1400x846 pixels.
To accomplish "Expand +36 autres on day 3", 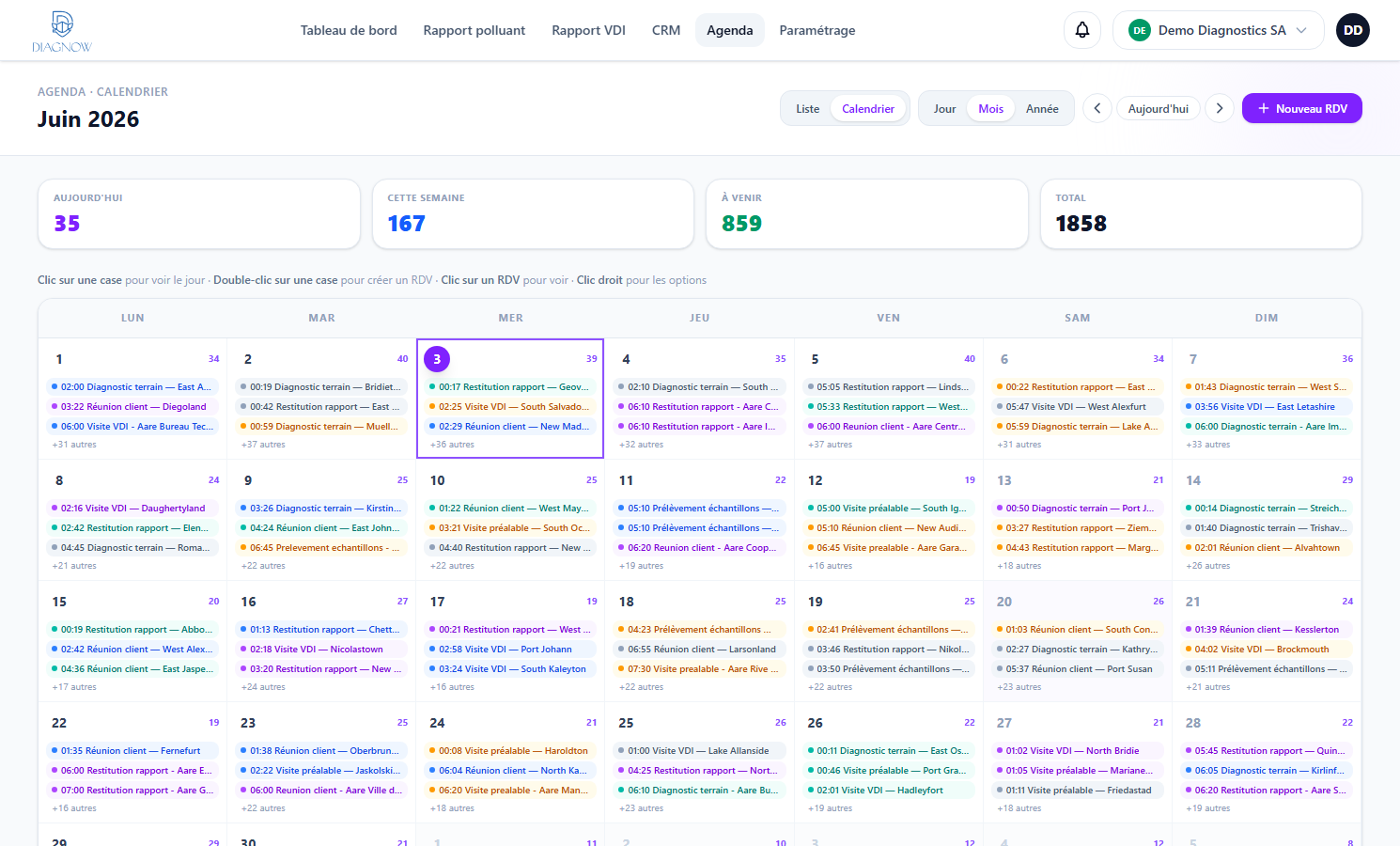I will tap(452, 445).
